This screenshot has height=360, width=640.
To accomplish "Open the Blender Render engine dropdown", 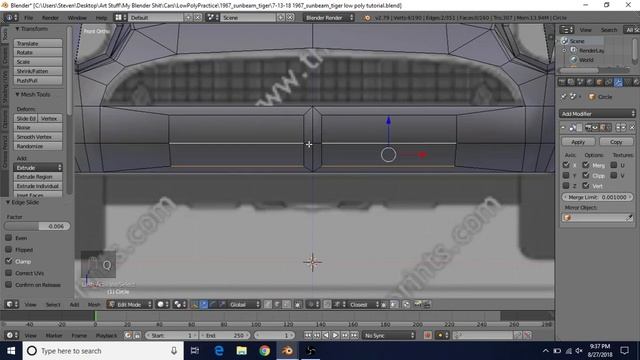I will [329, 18].
